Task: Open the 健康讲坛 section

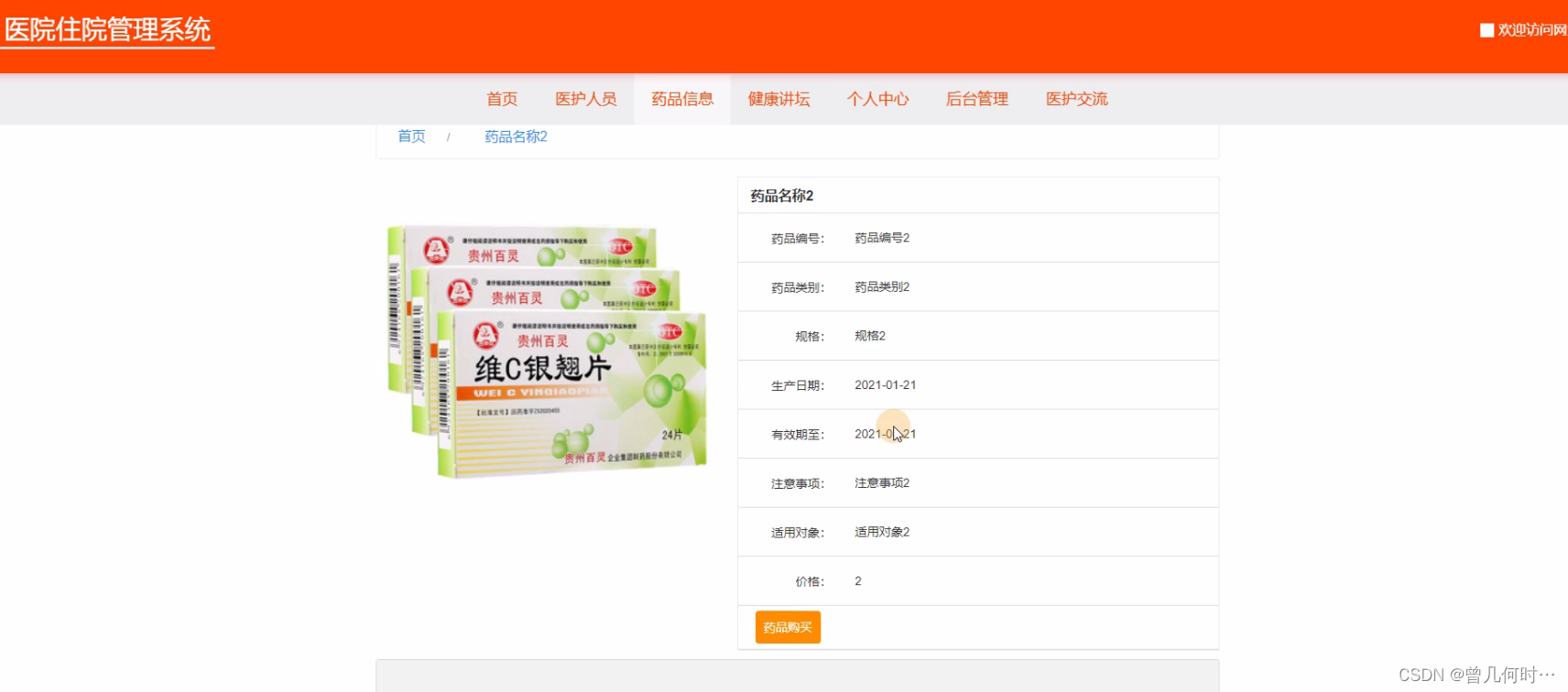Action: (x=779, y=99)
